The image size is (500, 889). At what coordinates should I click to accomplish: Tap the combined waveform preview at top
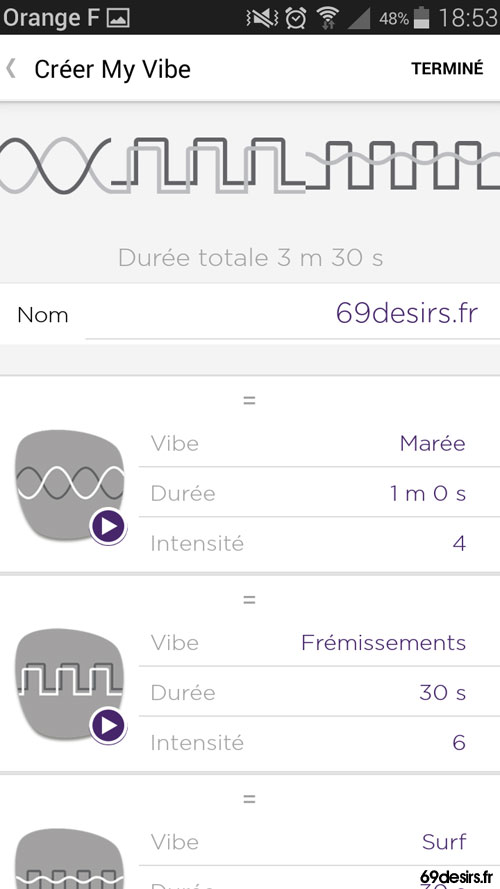[250, 165]
